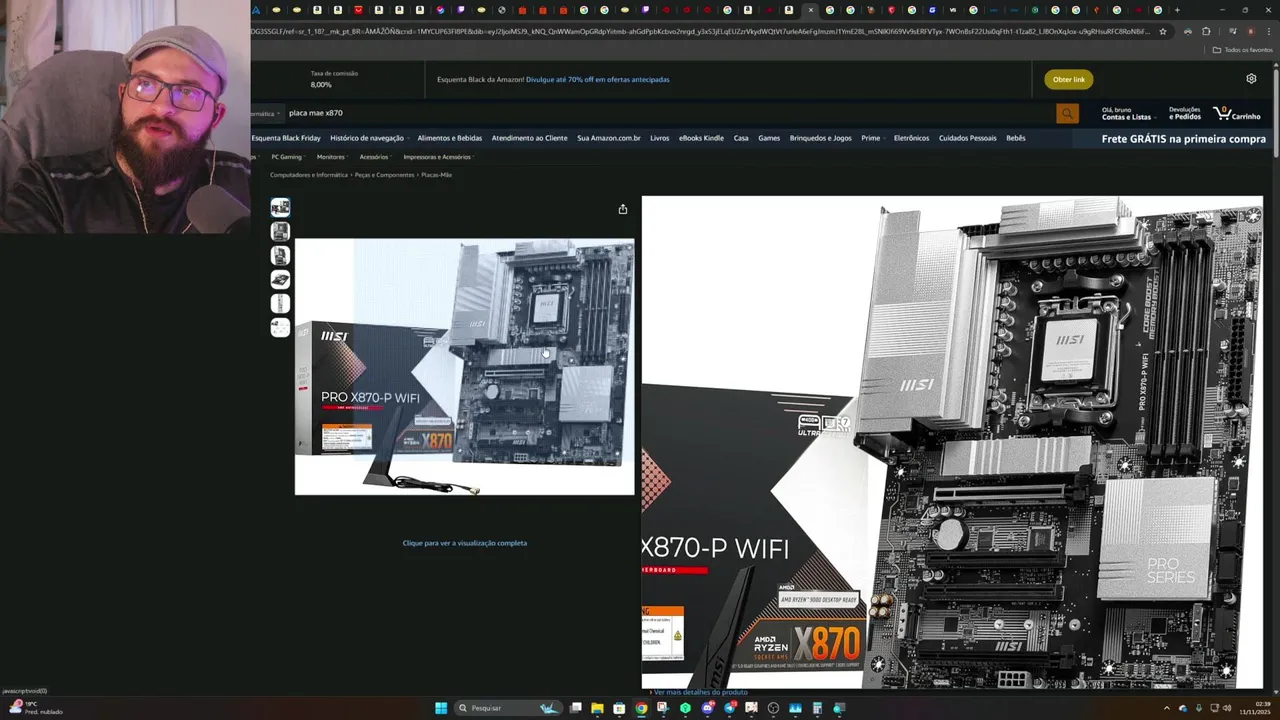Select the fifth product thumbnail
Viewport: 1280px width, 720px height.
coord(280,303)
